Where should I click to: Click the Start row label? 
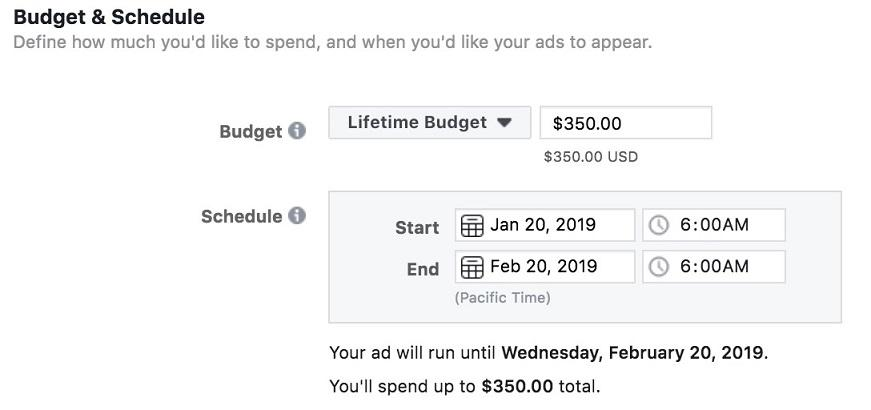[x=417, y=227]
